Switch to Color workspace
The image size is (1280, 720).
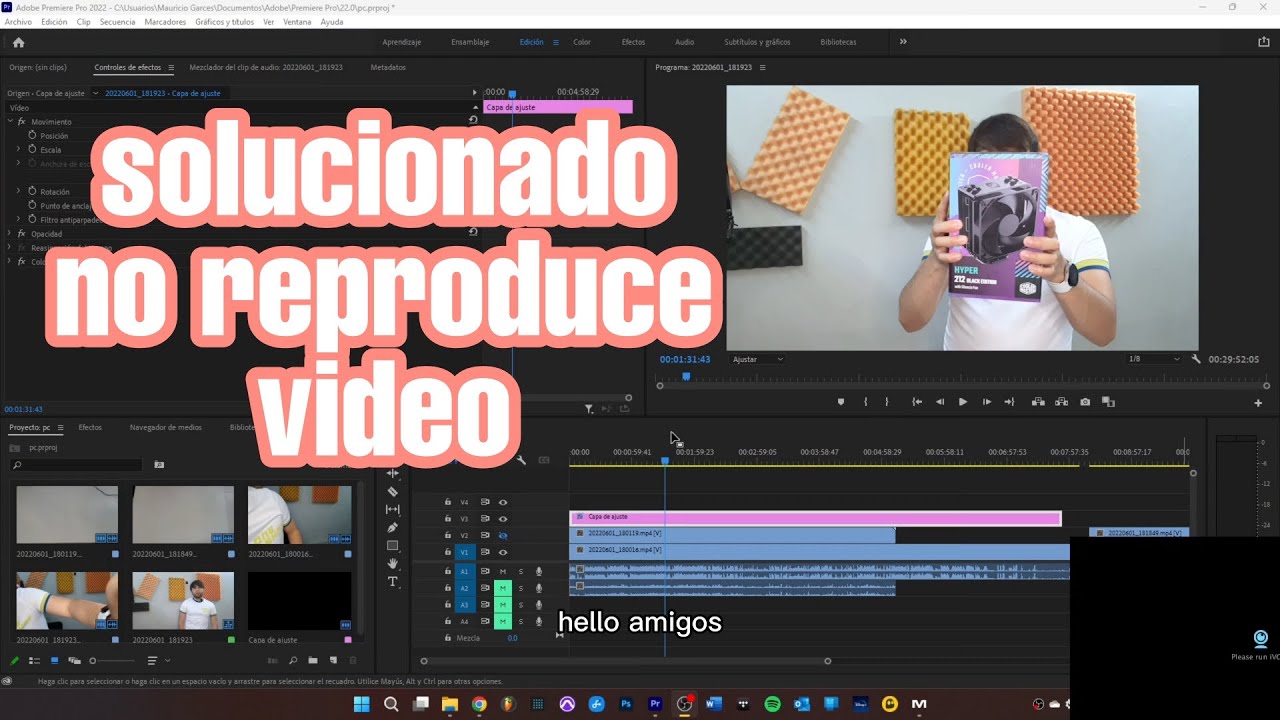click(582, 42)
